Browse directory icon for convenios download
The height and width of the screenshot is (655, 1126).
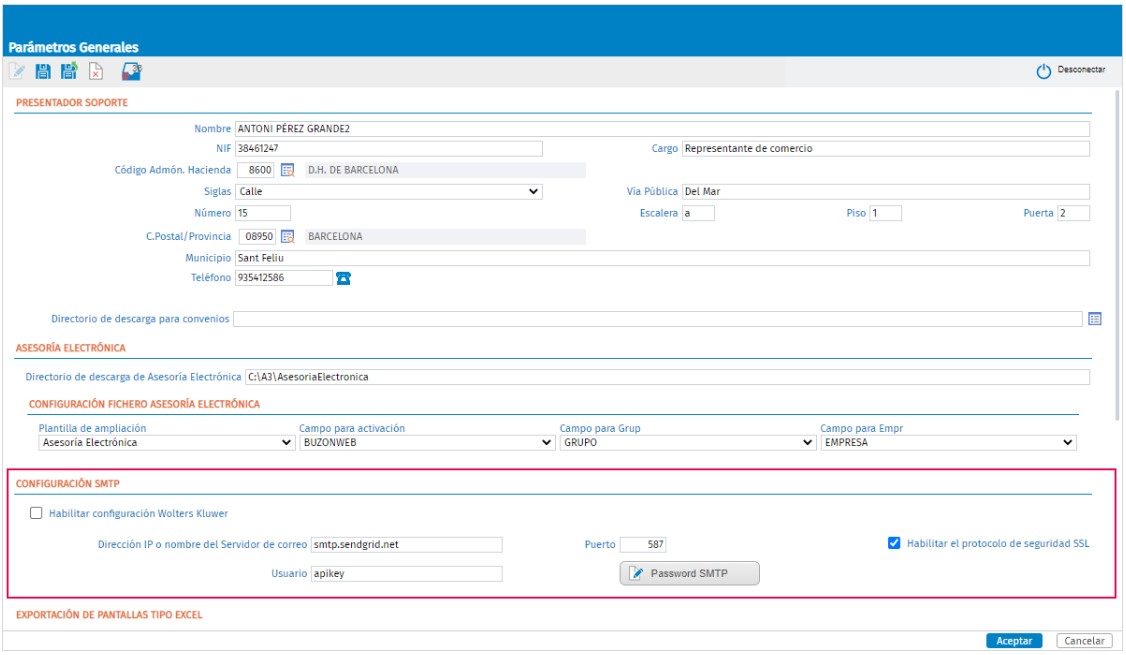1094,319
